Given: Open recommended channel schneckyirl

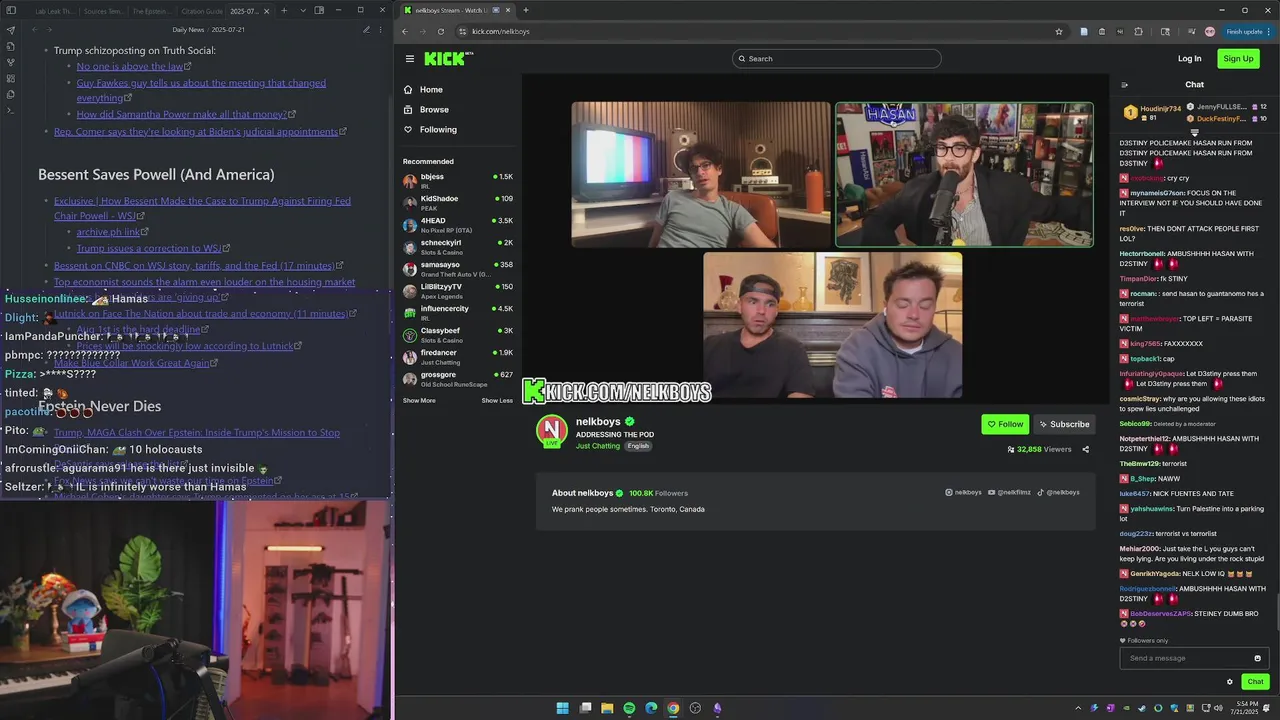Looking at the screenshot, I should pyautogui.click(x=458, y=247).
